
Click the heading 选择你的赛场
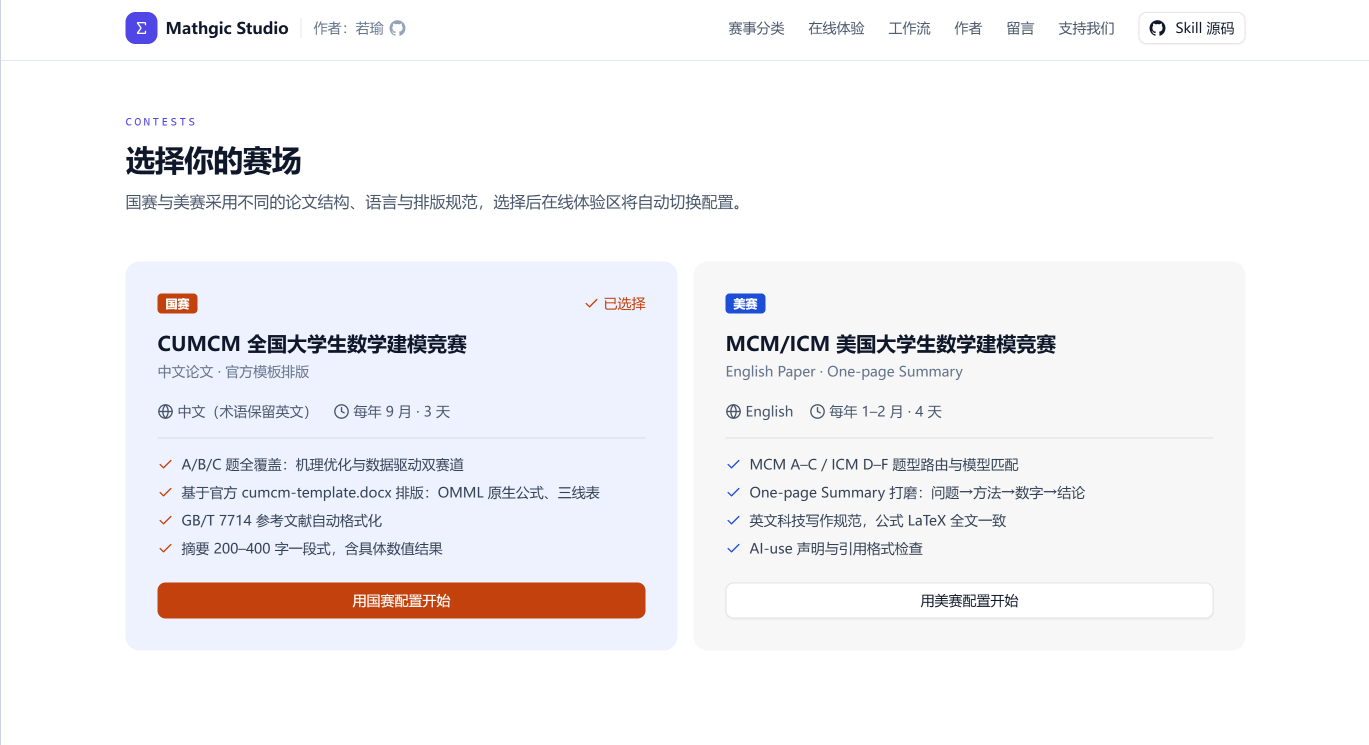click(213, 161)
